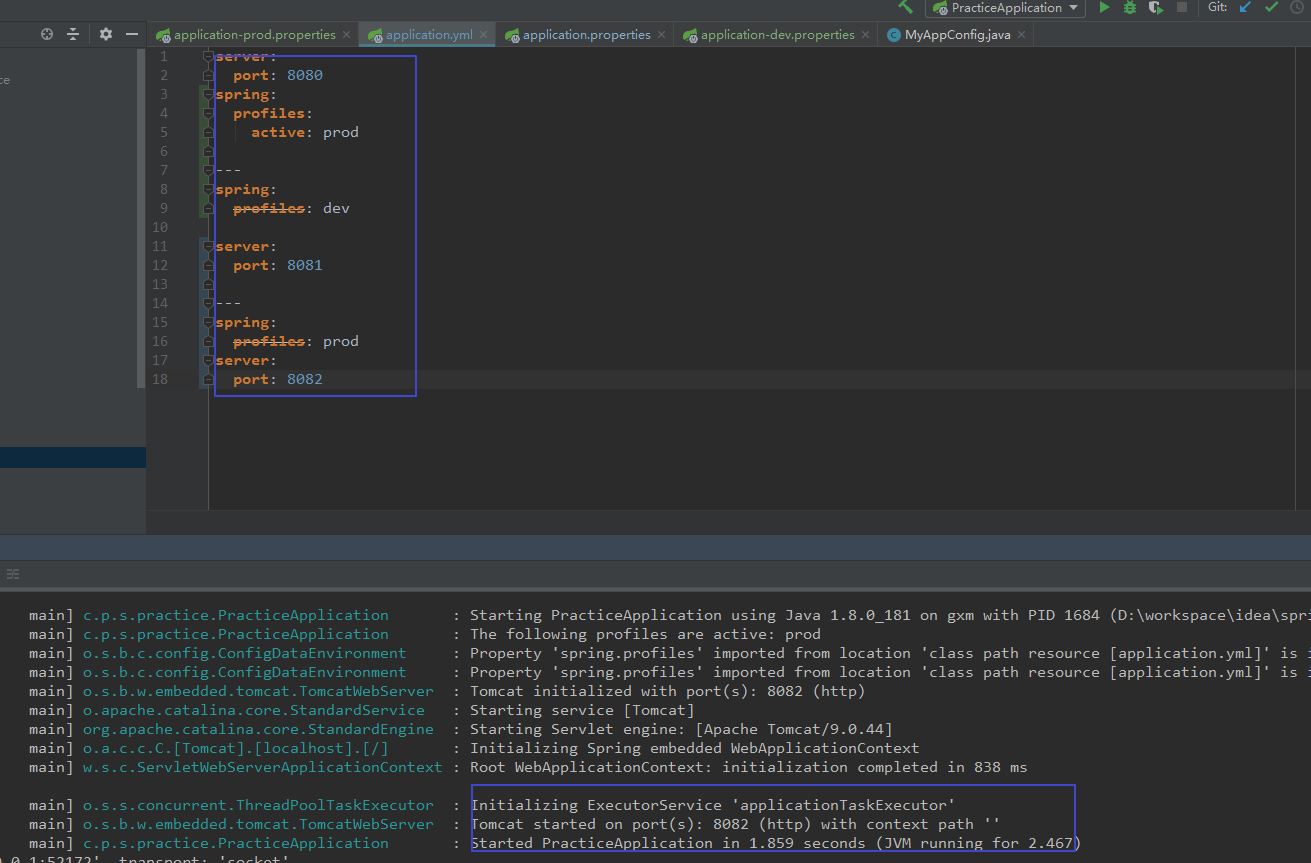The height and width of the screenshot is (863, 1311).
Task: Close the MyAppConfig.java tab
Action: pyautogui.click(x=1021, y=34)
